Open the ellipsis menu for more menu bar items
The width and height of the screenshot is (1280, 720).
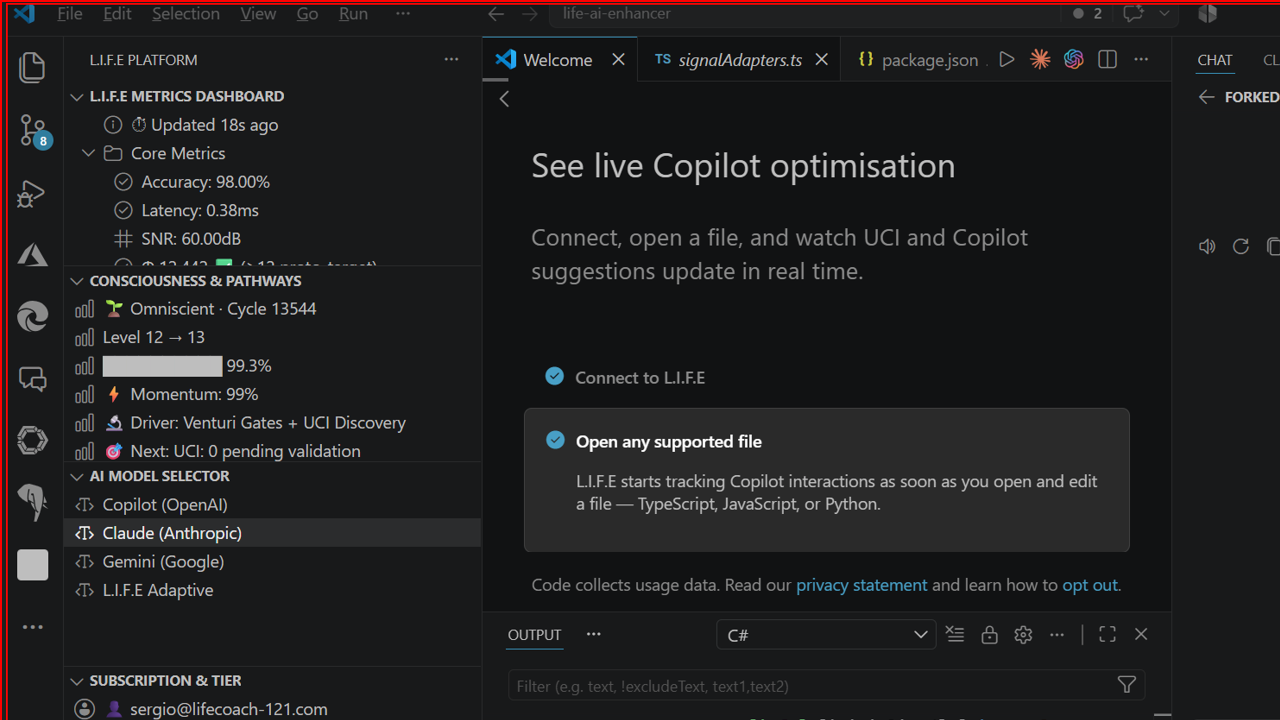pyautogui.click(x=403, y=14)
